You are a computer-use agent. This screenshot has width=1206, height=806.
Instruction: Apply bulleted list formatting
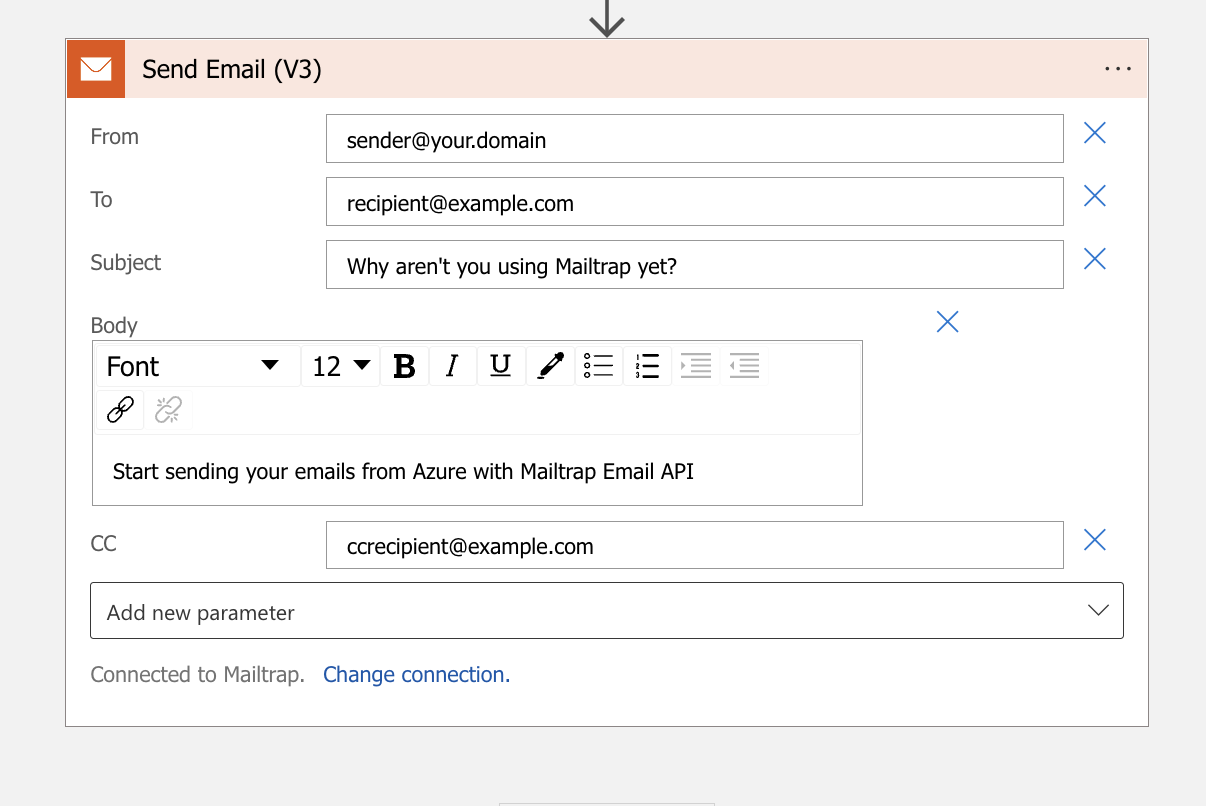click(598, 366)
